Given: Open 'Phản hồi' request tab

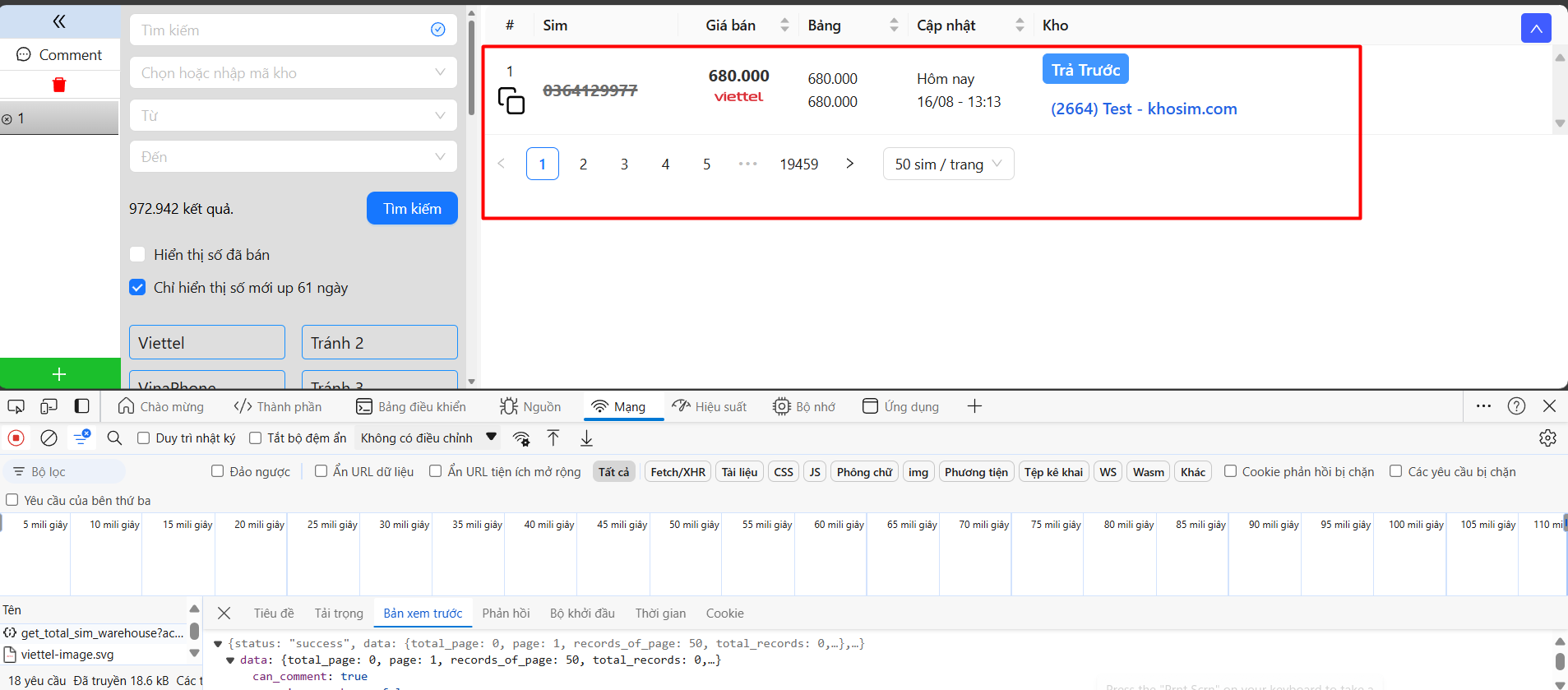Looking at the screenshot, I should [506, 614].
